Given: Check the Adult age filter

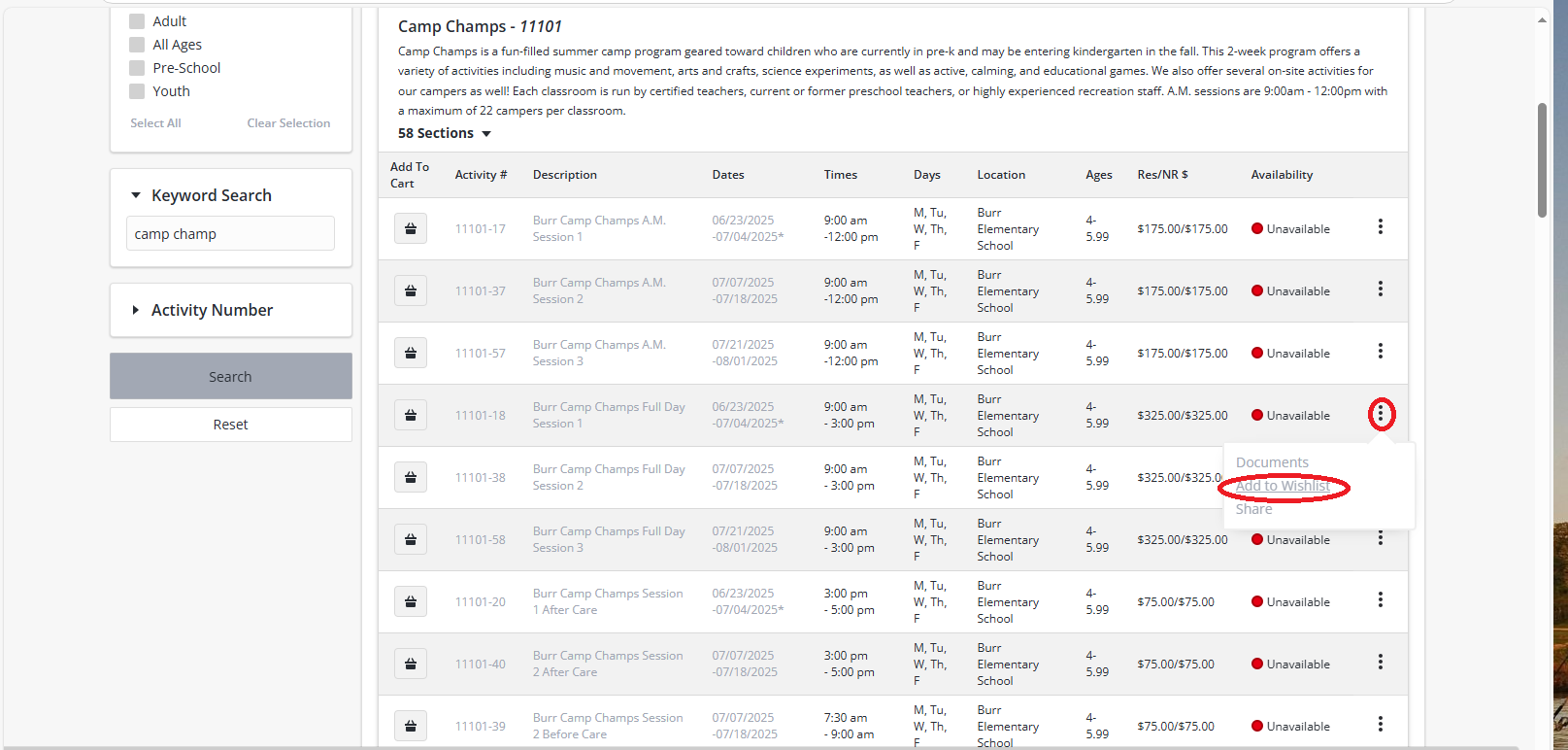Looking at the screenshot, I should coord(138,21).
